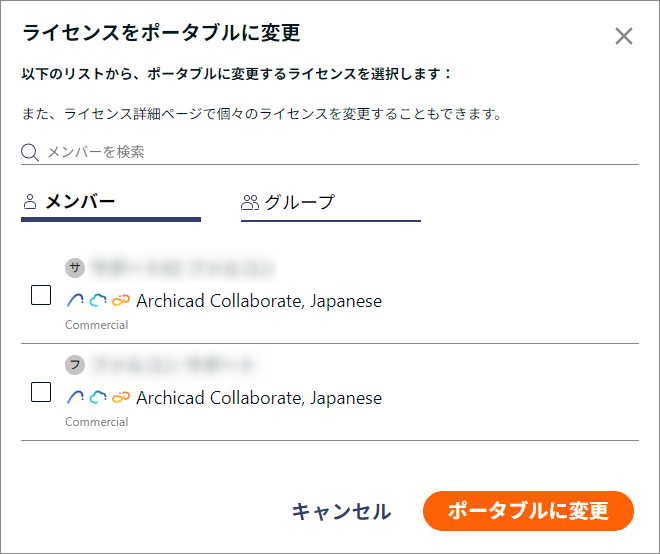Click the search magnifier icon
Screen dimensions: 660x554
pyautogui.click(x=30, y=152)
